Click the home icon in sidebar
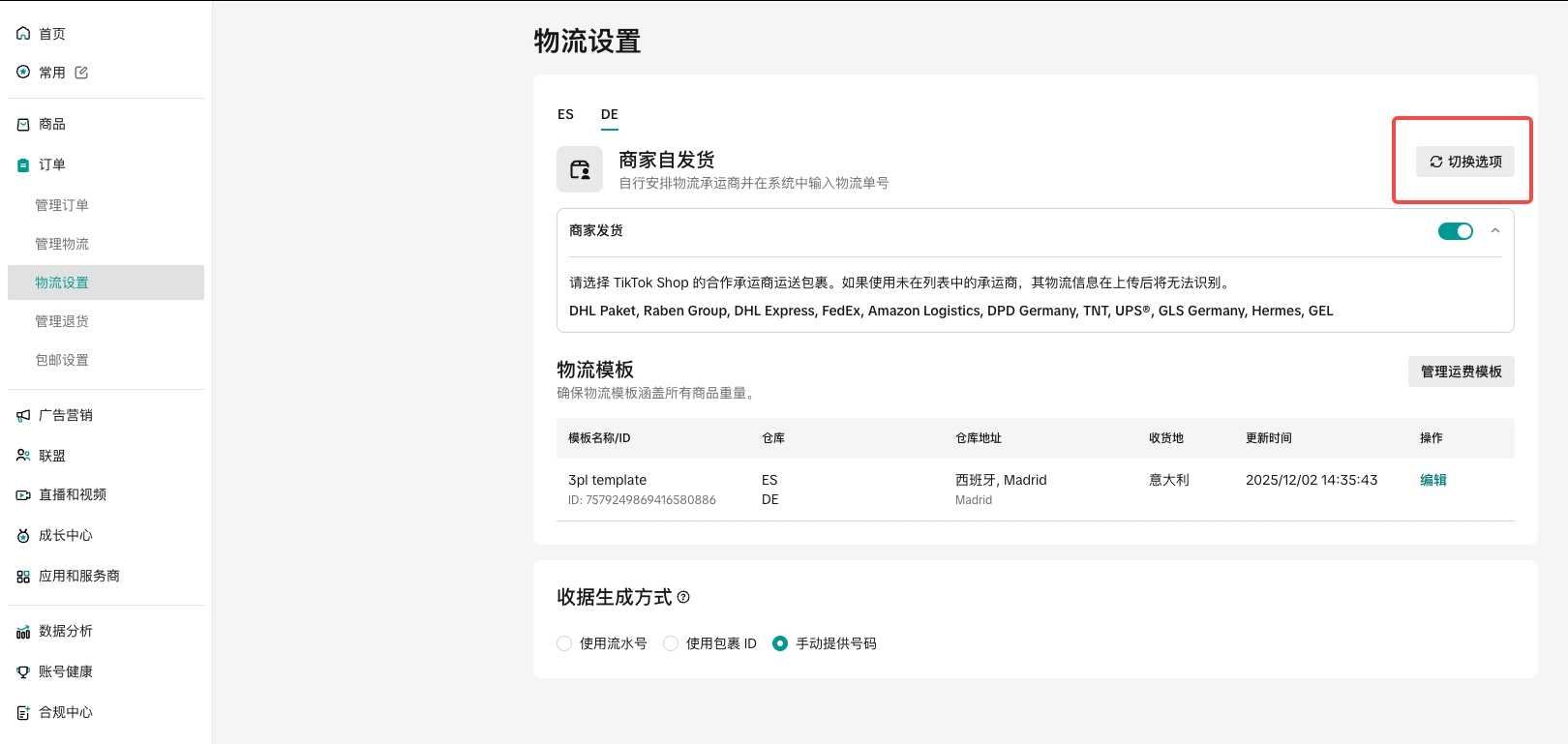This screenshot has height=744, width=1568. pyautogui.click(x=23, y=34)
